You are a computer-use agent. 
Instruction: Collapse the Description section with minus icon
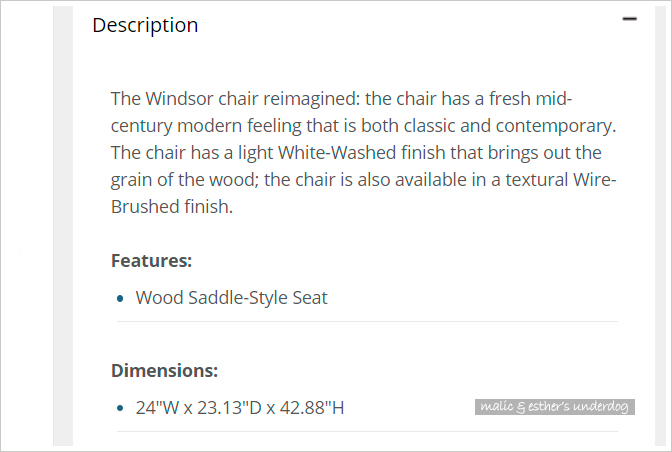pos(629,19)
